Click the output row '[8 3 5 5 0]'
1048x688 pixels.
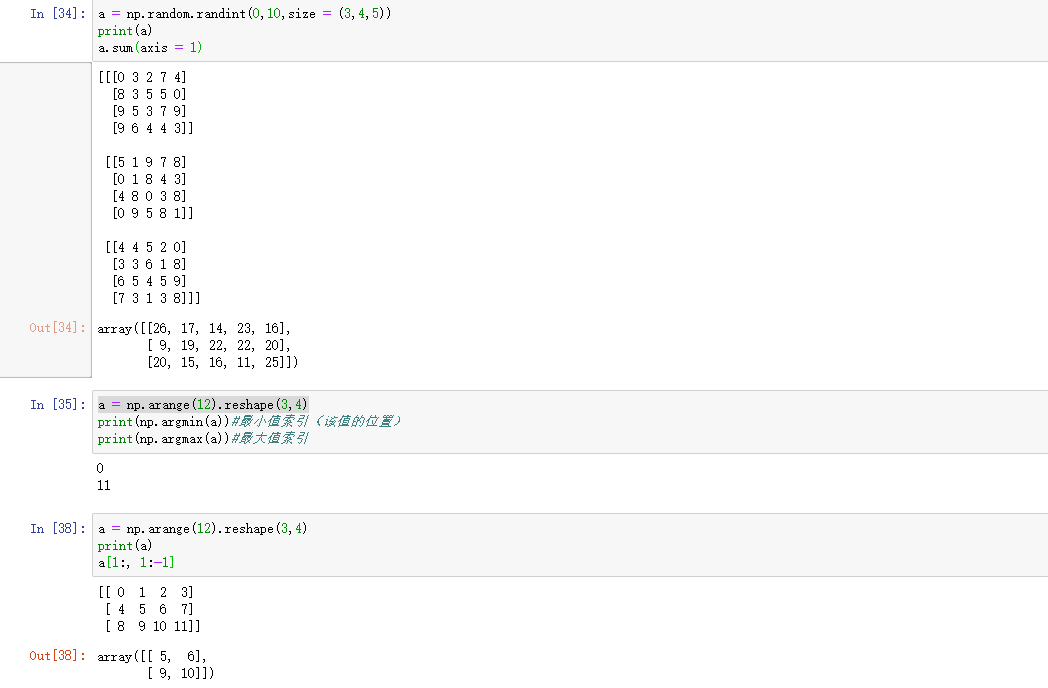(x=150, y=94)
